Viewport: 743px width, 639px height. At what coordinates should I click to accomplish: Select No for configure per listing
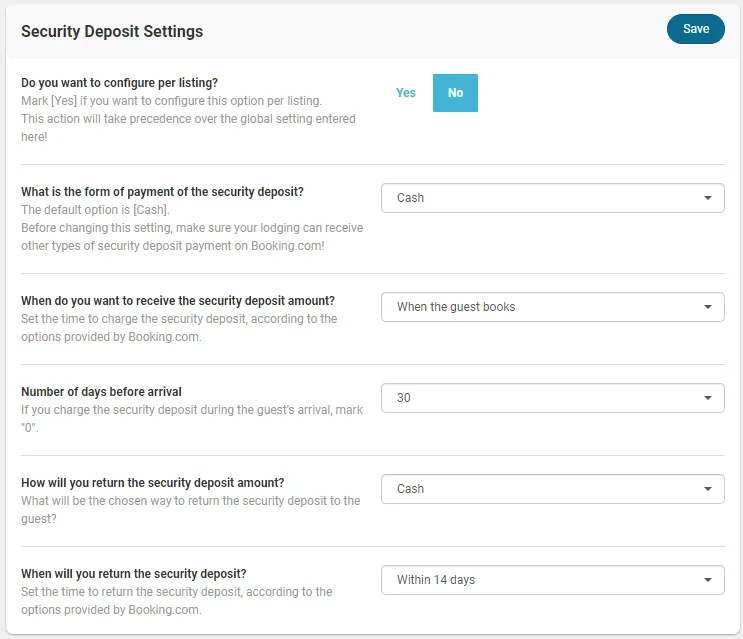[x=455, y=93]
